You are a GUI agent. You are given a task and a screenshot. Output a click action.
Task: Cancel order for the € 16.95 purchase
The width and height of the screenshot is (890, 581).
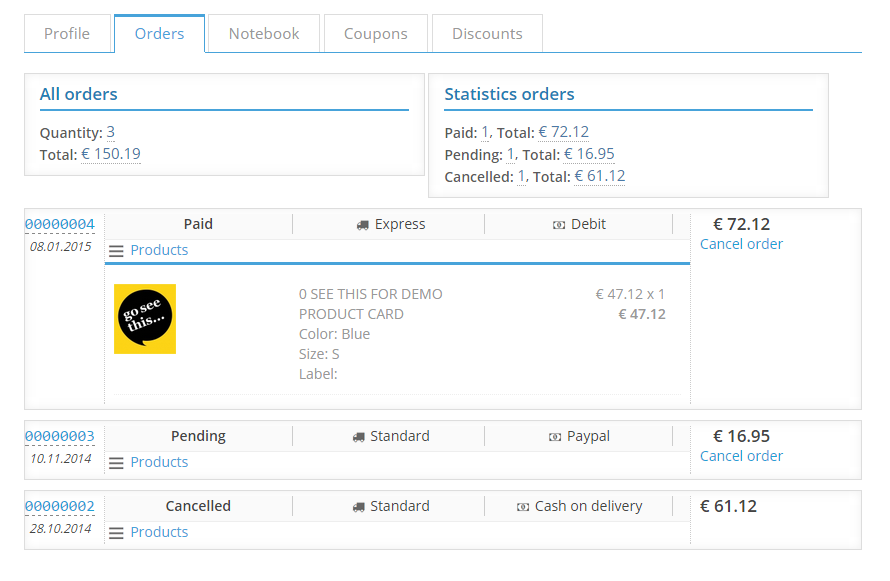point(741,456)
